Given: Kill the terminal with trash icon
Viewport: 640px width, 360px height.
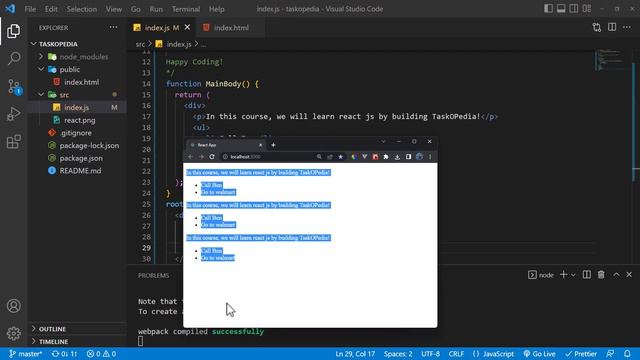Looking at the screenshot, I should pyautogui.click(x=601, y=275).
